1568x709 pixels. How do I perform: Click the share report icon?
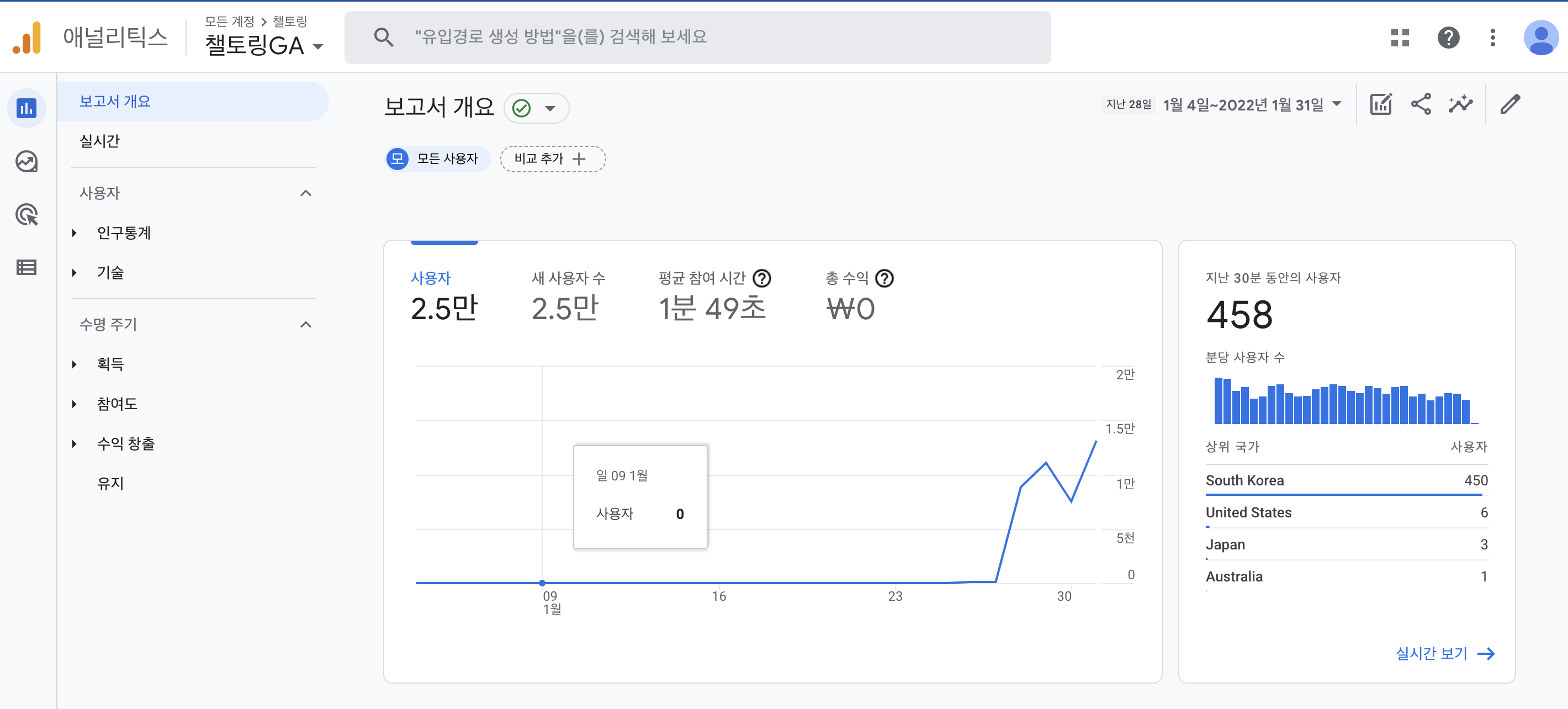tap(1421, 105)
